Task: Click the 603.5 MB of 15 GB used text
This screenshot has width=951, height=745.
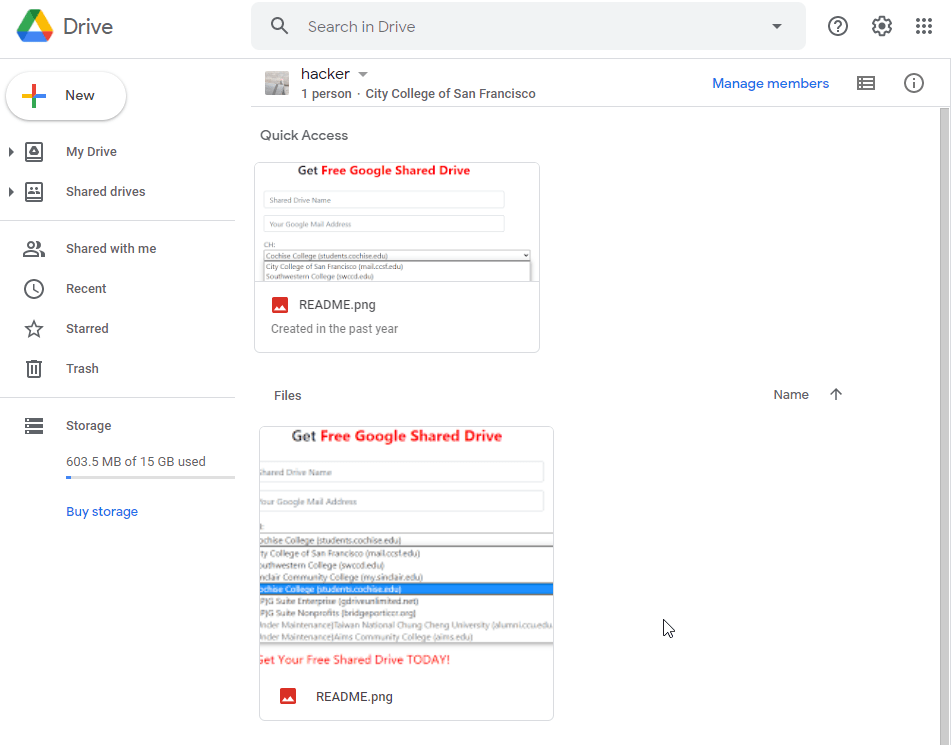Action: tap(136, 462)
